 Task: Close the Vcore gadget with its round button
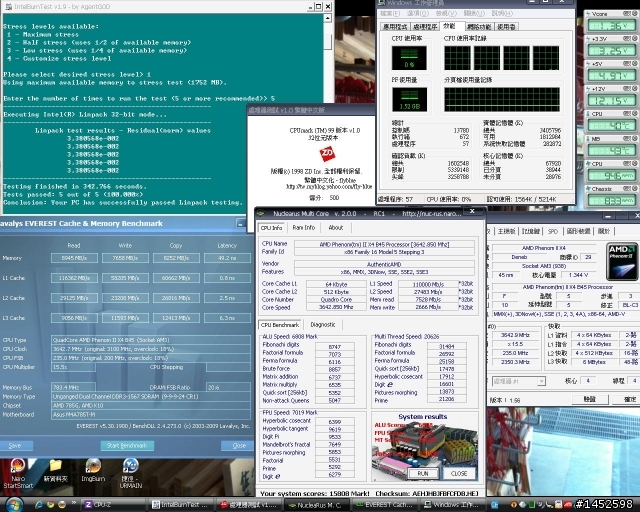[x=635, y=13]
